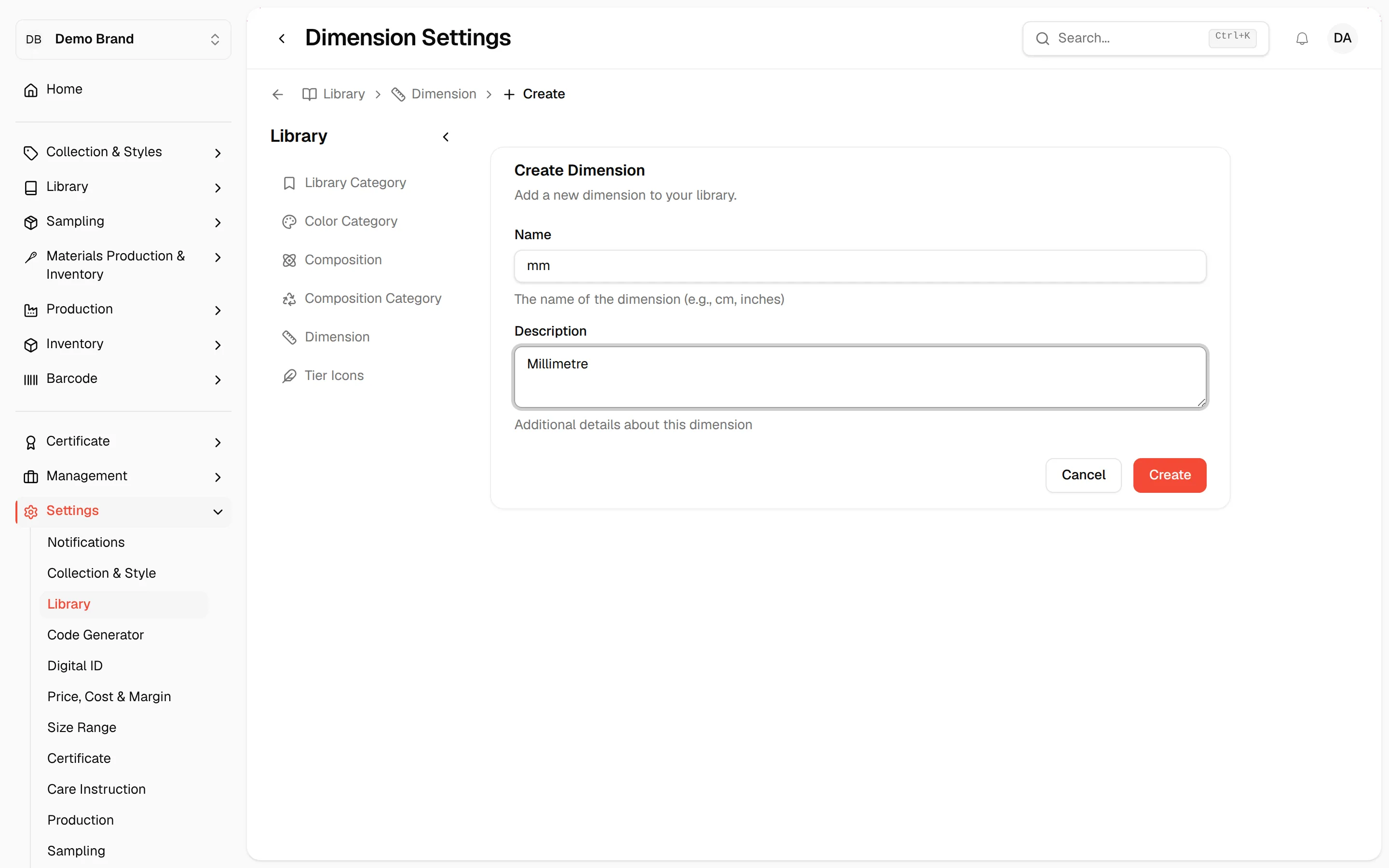Open the notifications bell icon
Screen dimensions: 1389x868
(1302, 39)
